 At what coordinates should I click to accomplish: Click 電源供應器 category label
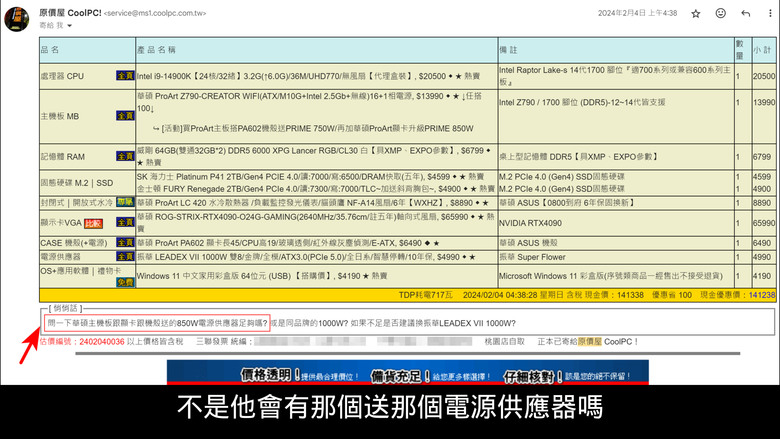(60, 257)
